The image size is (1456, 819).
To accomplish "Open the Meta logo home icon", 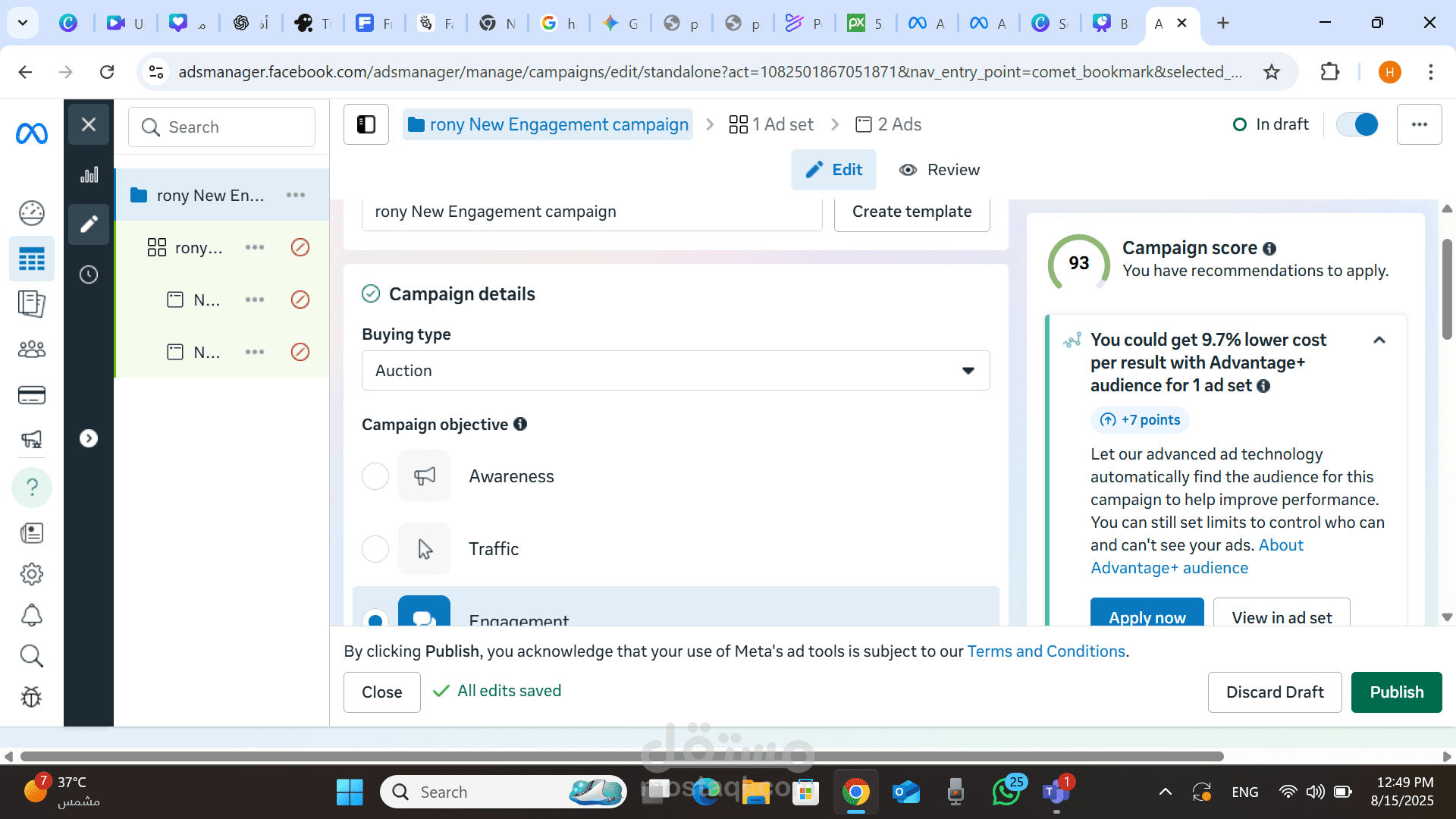I will [x=32, y=134].
